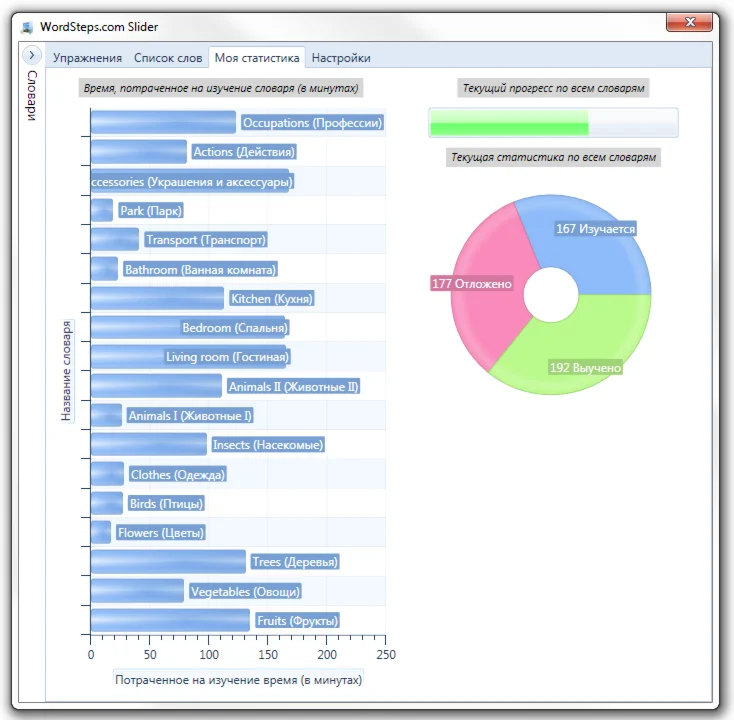Click the WordSteps.com Slider app icon
This screenshot has height=720, width=734.
tap(28, 28)
